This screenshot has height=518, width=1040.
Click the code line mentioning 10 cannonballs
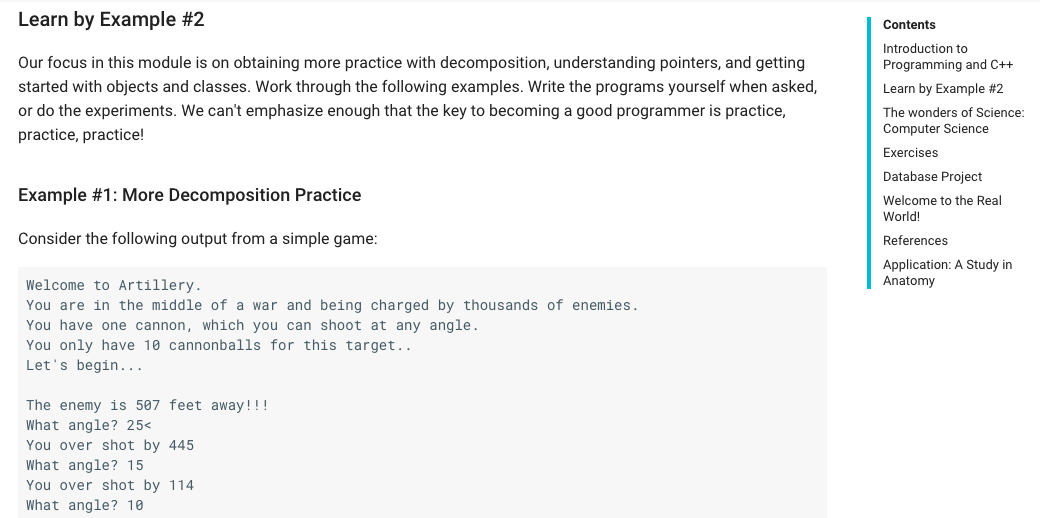tap(219, 346)
